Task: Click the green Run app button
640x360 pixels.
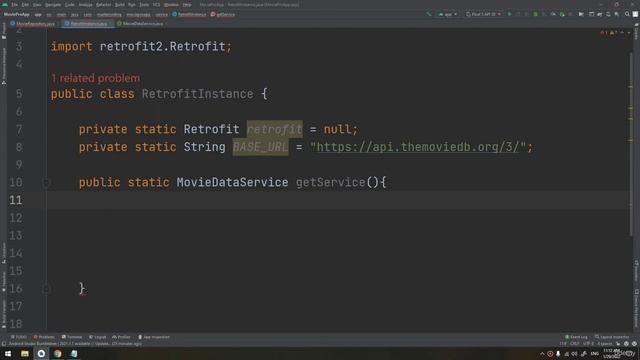Action: 509,14
